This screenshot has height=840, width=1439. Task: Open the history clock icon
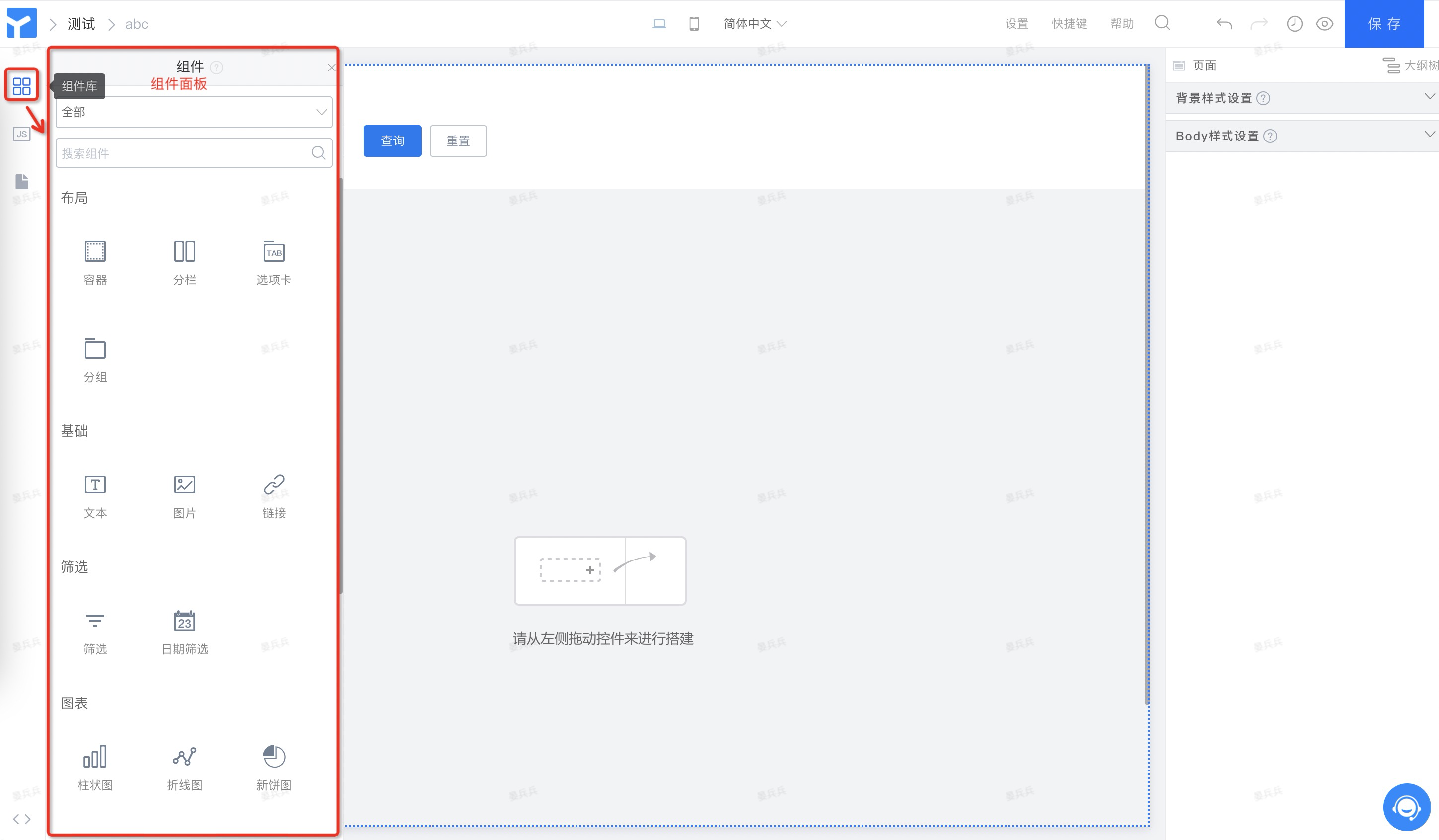click(1295, 24)
